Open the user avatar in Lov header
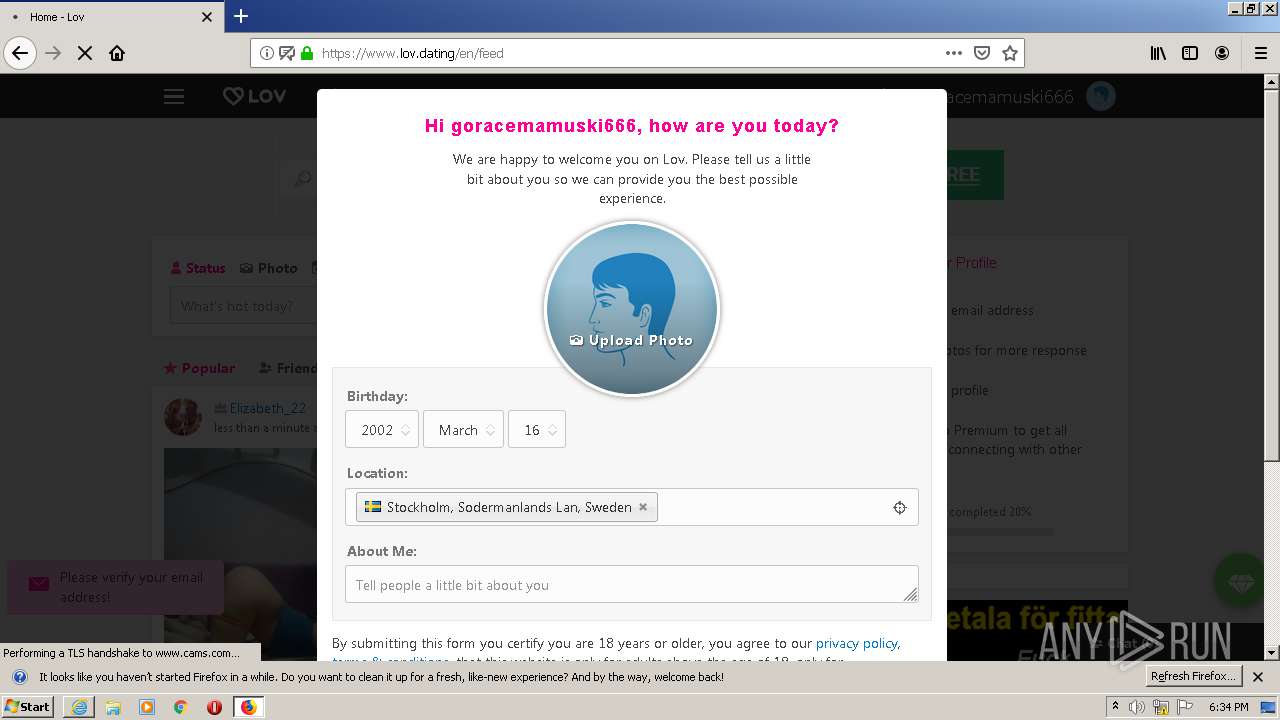The image size is (1280, 720). point(1101,96)
